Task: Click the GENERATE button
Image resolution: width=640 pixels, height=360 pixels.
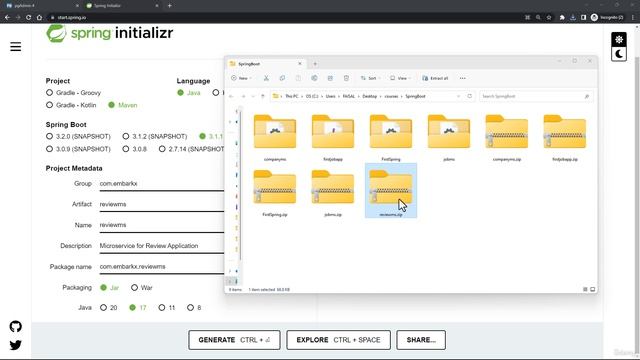Action: (234, 340)
